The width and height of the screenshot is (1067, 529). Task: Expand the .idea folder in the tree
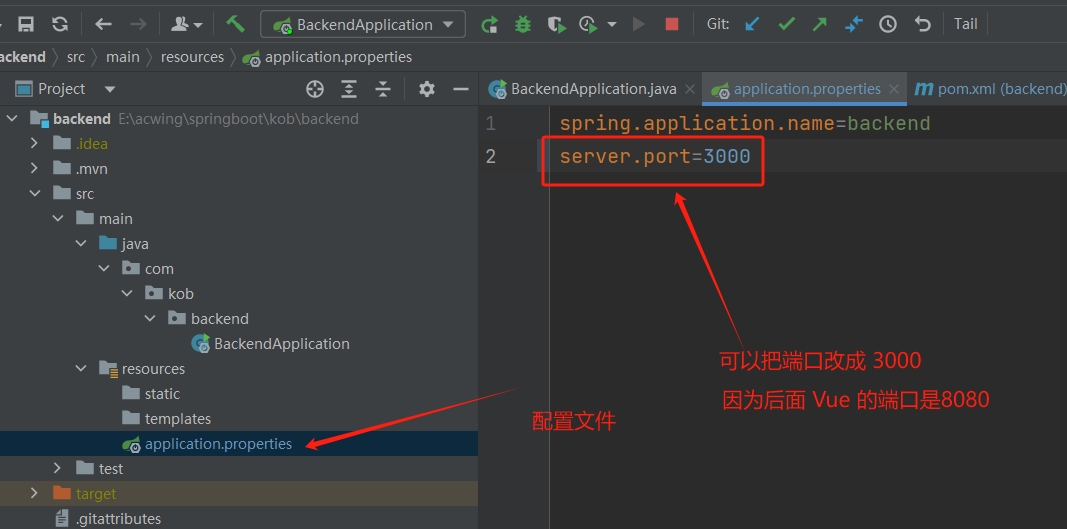click(35, 144)
